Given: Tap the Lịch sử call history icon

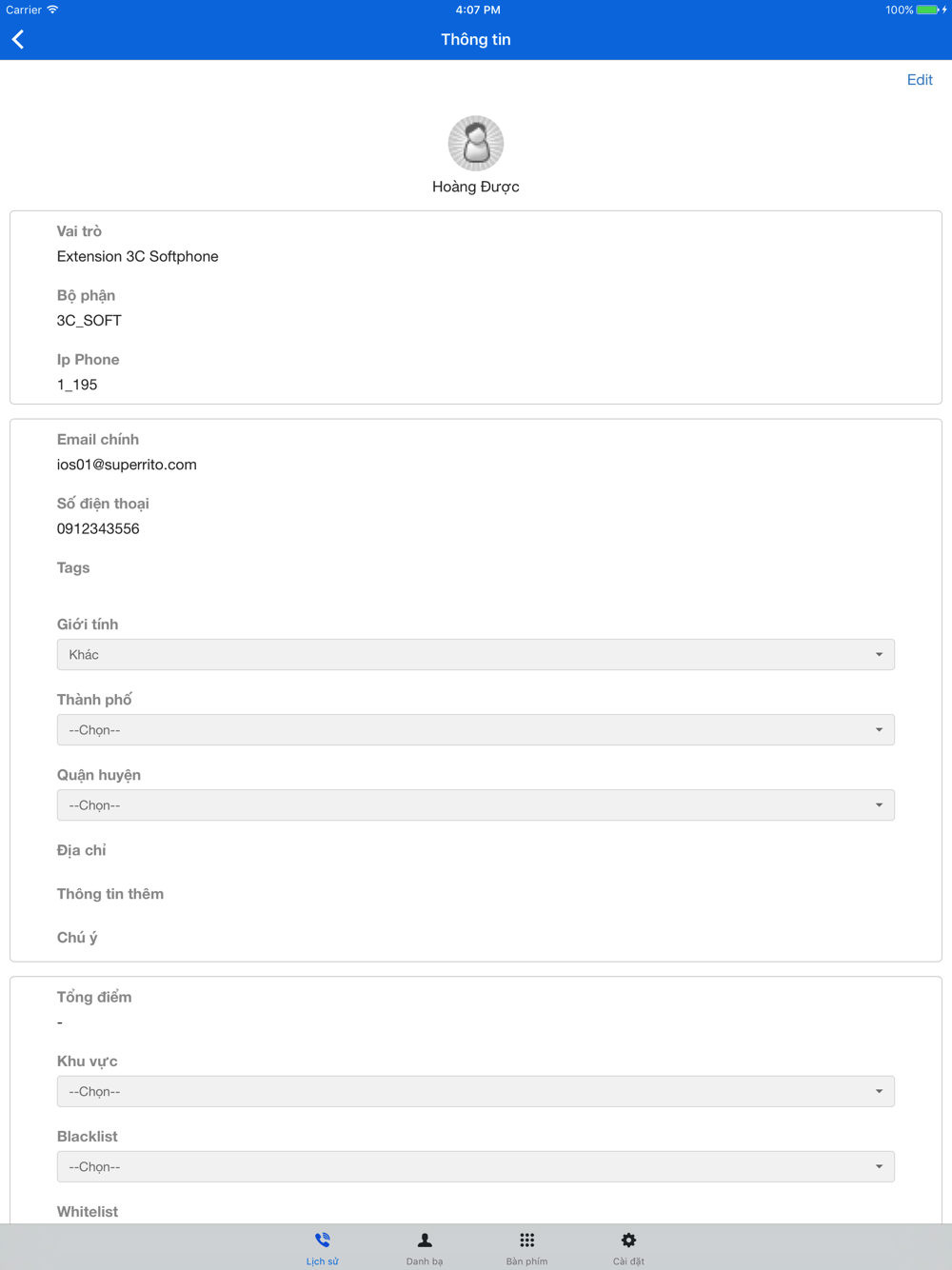Looking at the screenshot, I should (x=323, y=1240).
